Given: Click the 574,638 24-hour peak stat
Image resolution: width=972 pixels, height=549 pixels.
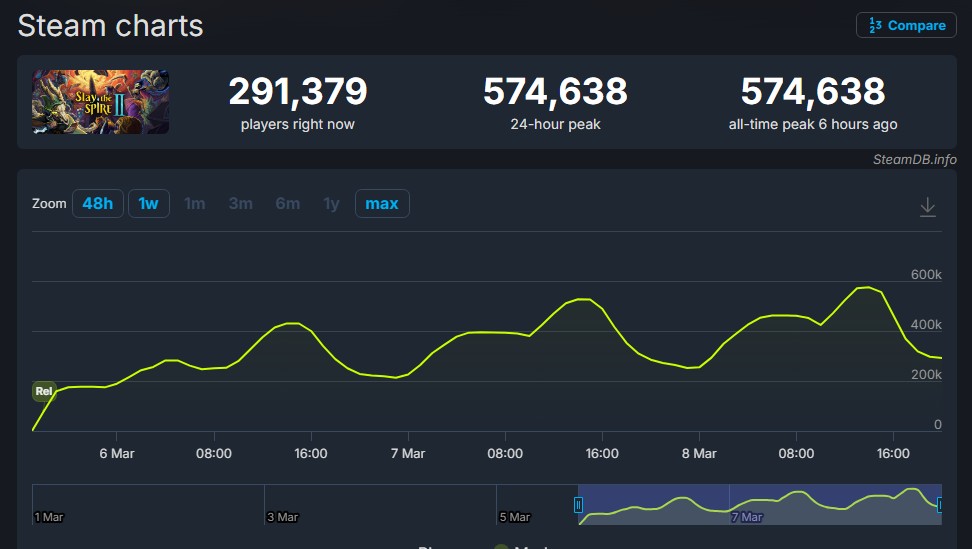Looking at the screenshot, I should point(555,103).
